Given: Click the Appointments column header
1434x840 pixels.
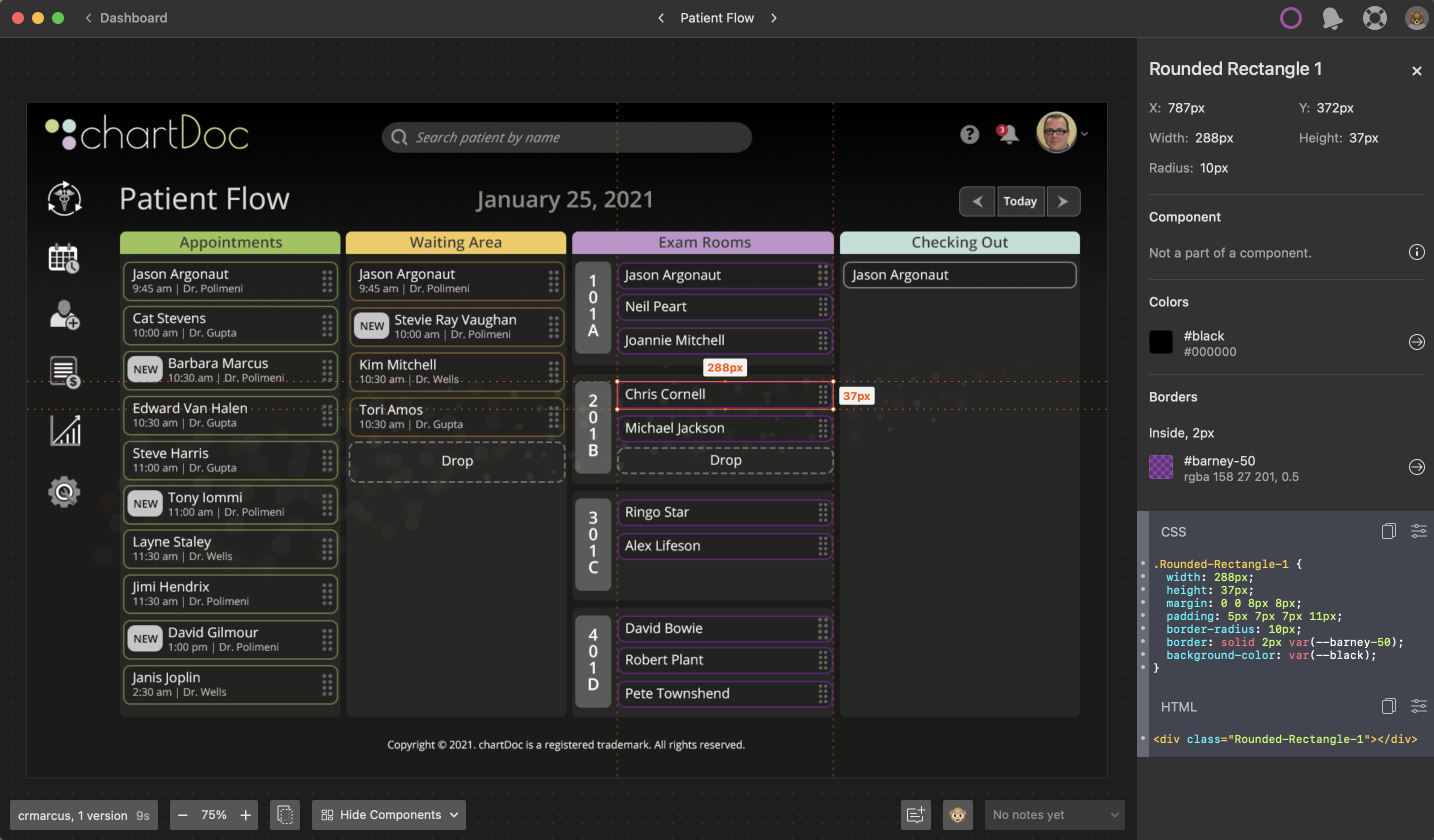Looking at the screenshot, I should tap(230, 242).
